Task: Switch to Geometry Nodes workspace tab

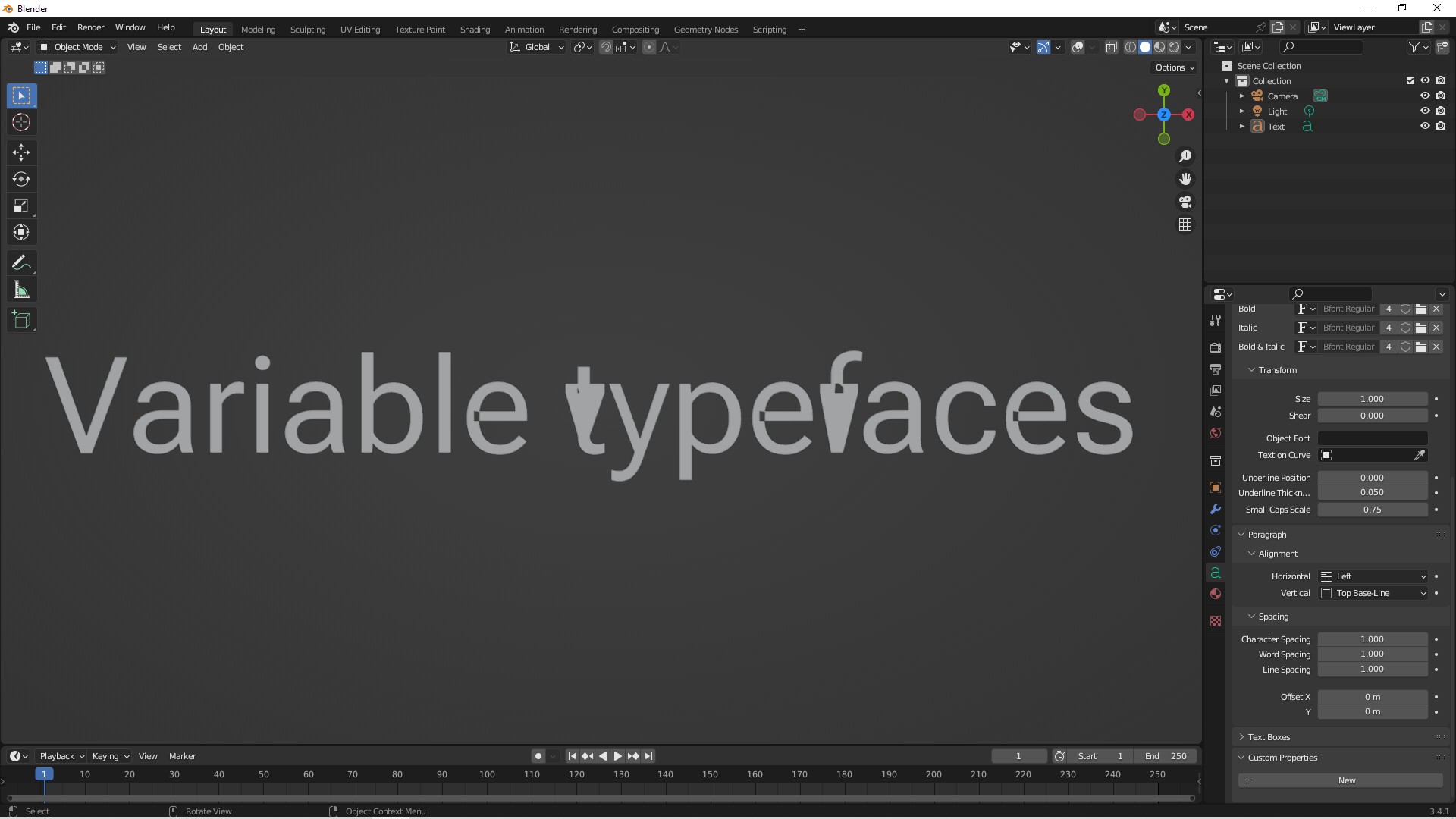Action: tap(705, 30)
